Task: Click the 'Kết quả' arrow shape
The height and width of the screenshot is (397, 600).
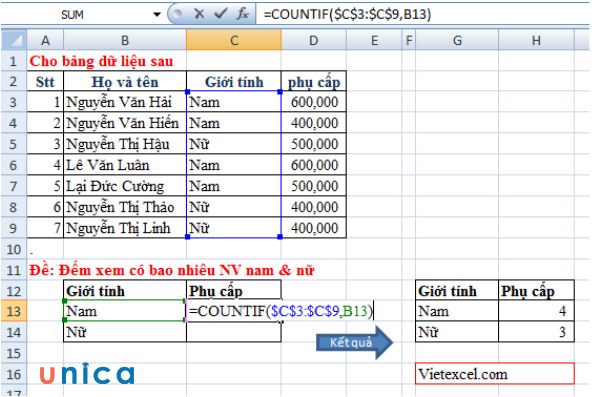Action: 354,342
